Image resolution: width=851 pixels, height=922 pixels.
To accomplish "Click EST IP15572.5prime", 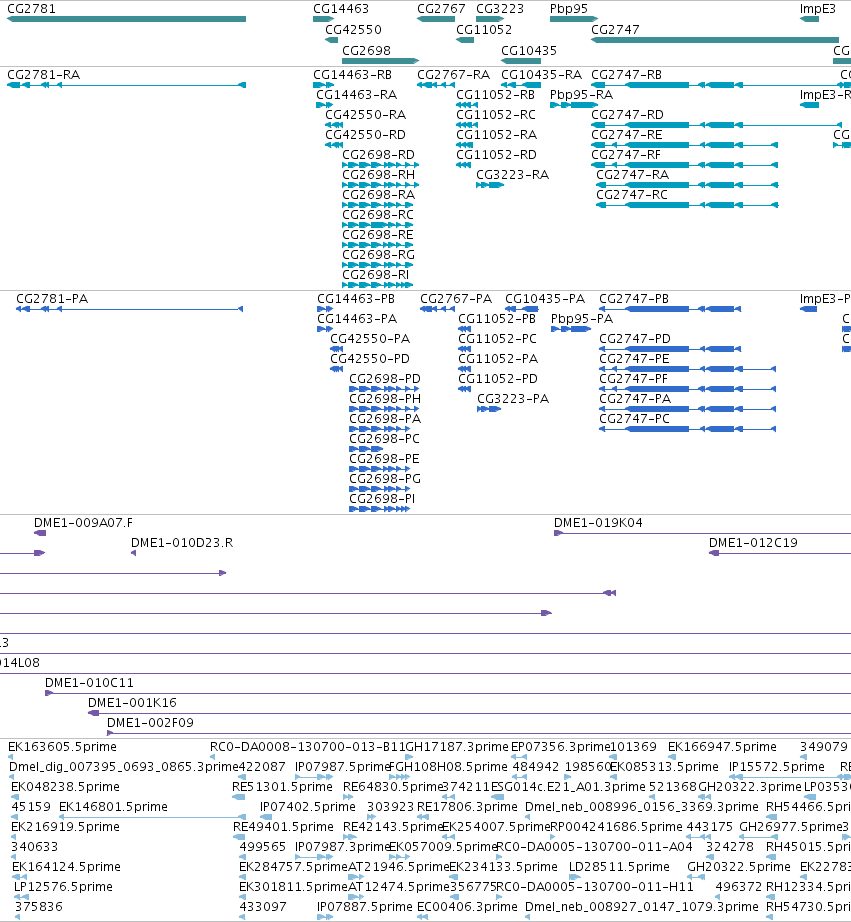I will coord(777,767).
